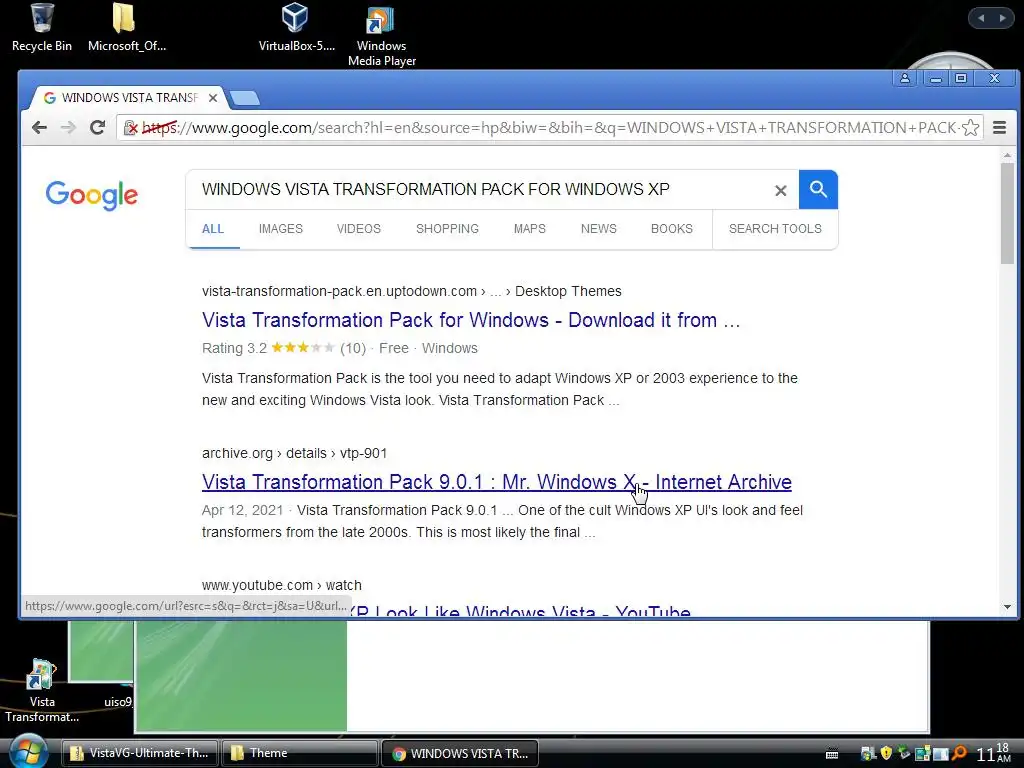
Task: Select Vista Transformat... desktop shortcut
Action: pos(42,691)
